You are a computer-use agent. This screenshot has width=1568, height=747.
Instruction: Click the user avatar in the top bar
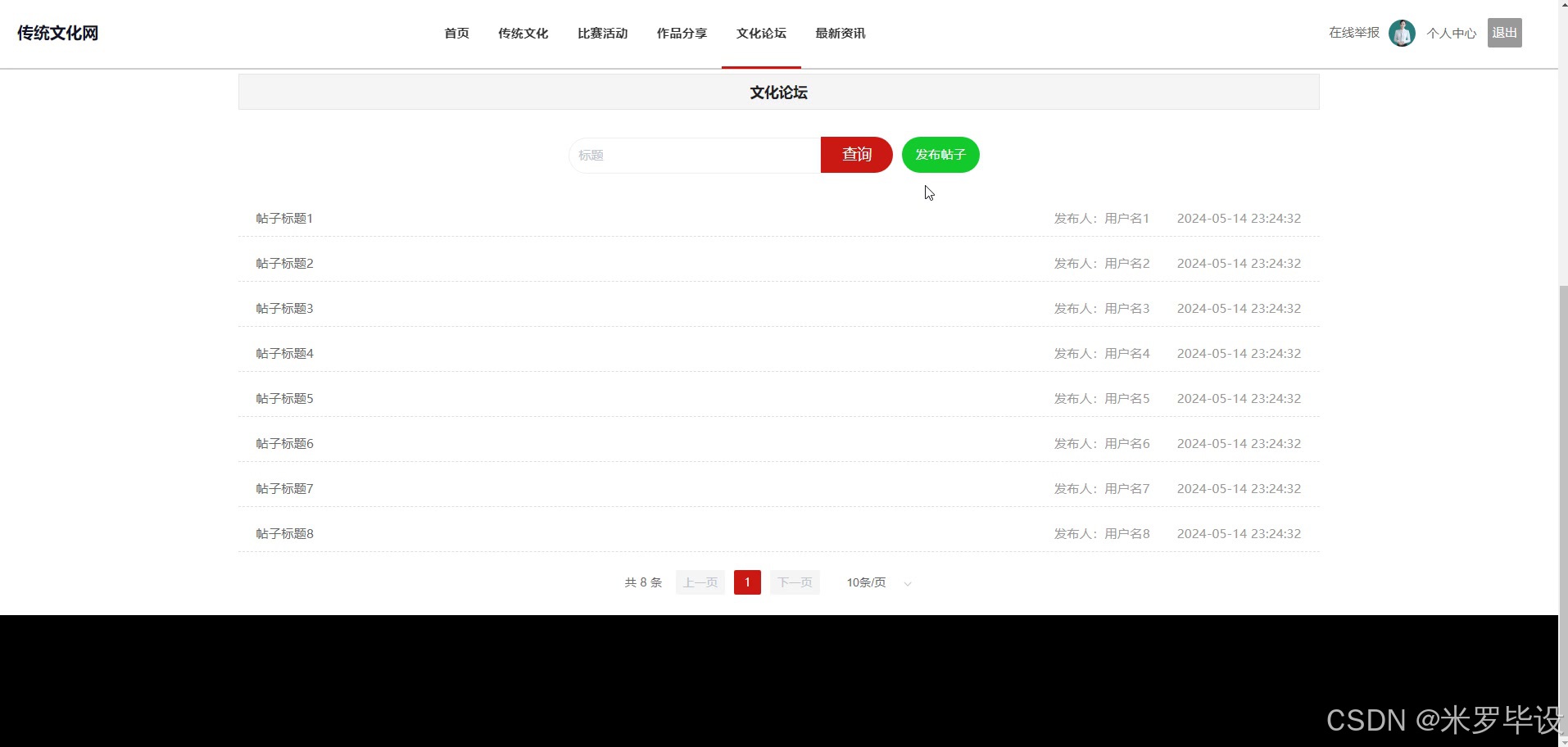click(x=1401, y=33)
